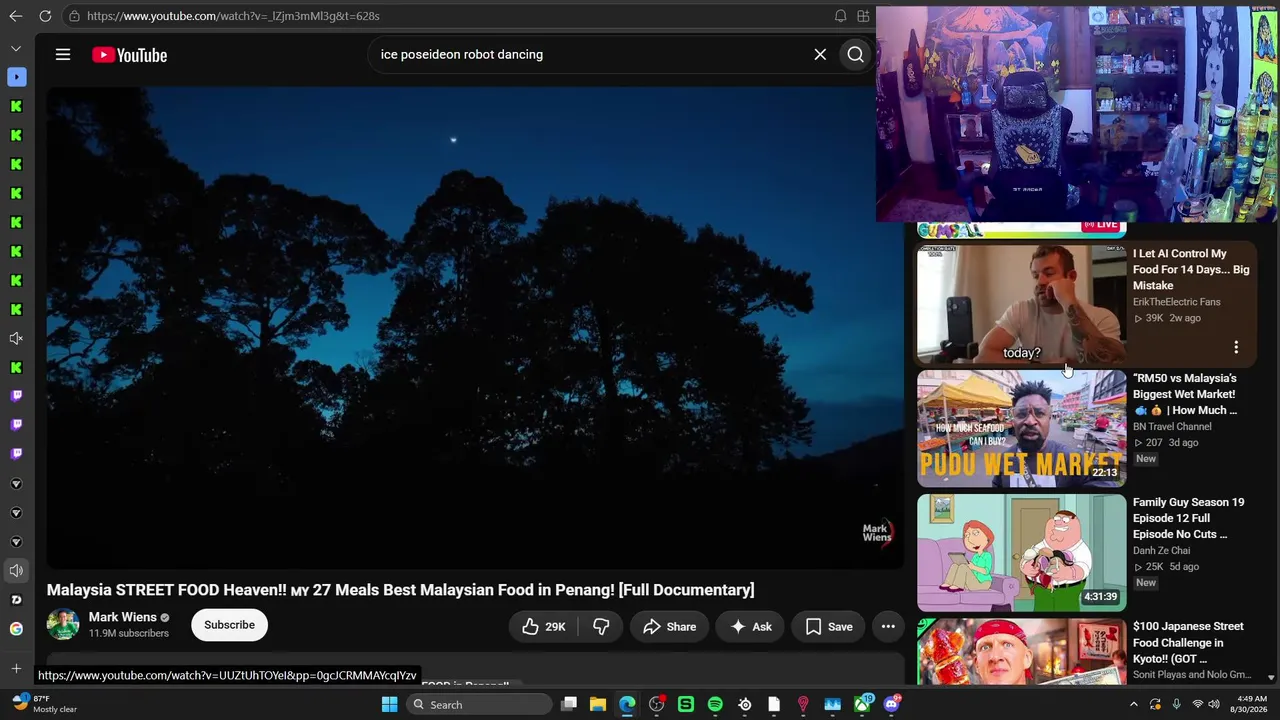The image size is (1280, 720).
Task: Open more actions menu below the video
Action: click(x=888, y=627)
